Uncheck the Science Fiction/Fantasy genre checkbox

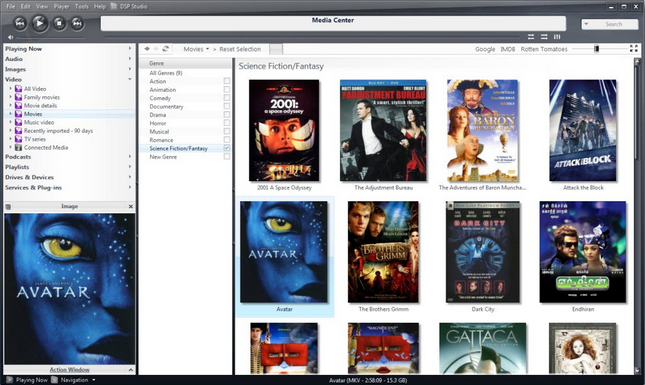pos(227,148)
